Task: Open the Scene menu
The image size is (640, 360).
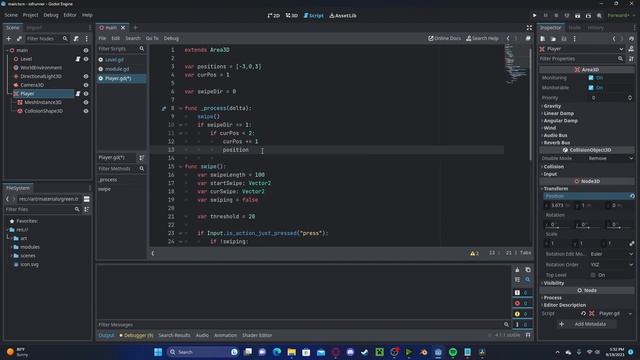Action: (x=11, y=15)
